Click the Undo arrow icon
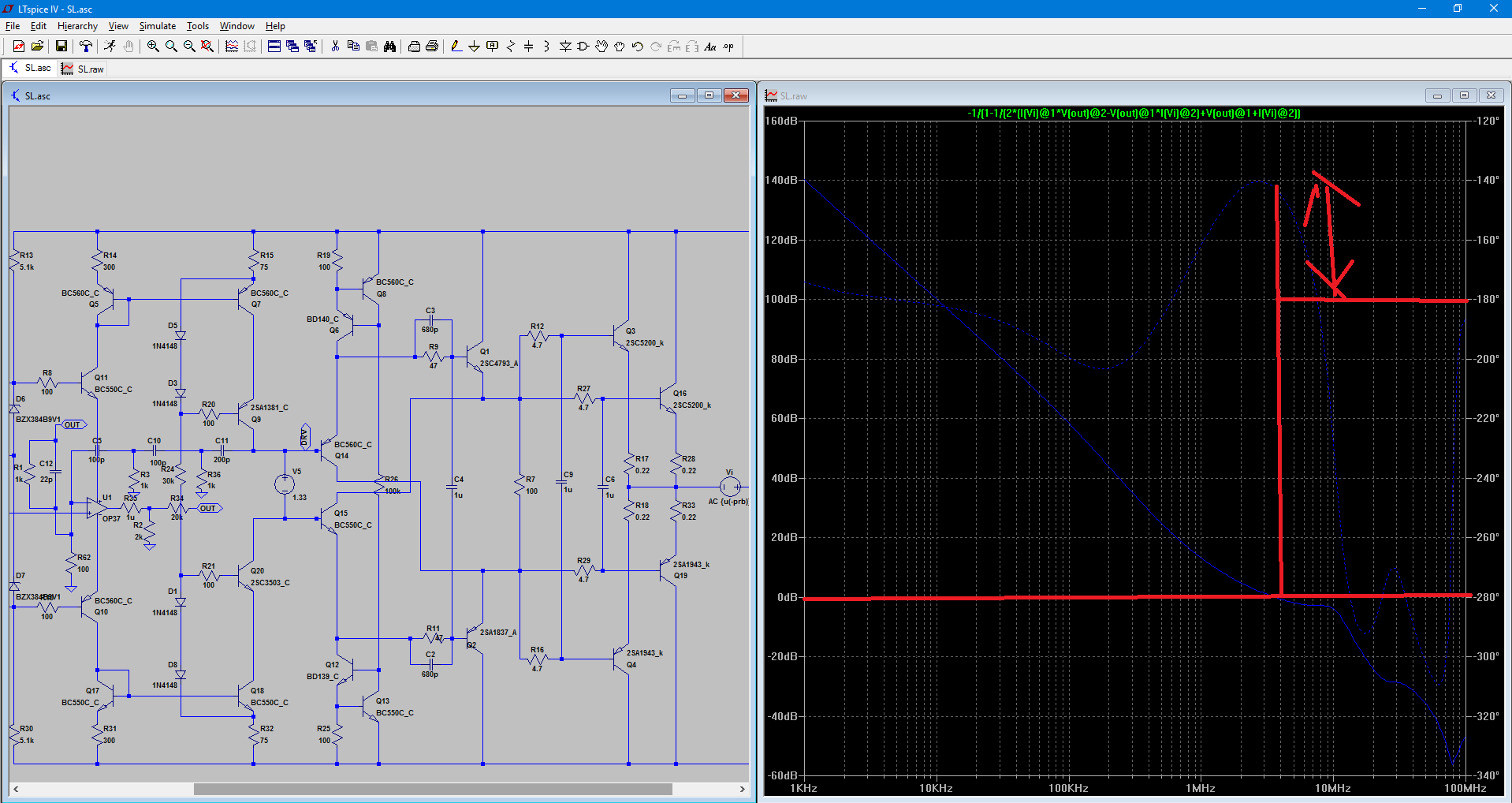The image size is (1512, 803). click(638, 47)
